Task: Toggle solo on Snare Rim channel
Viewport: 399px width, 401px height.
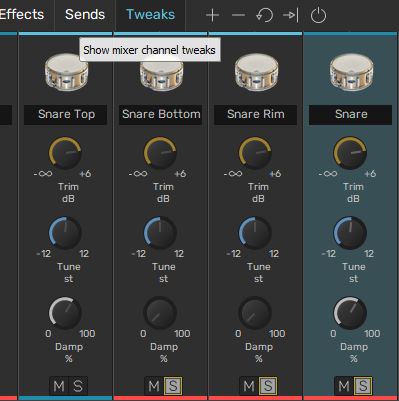Action: tap(268, 386)
